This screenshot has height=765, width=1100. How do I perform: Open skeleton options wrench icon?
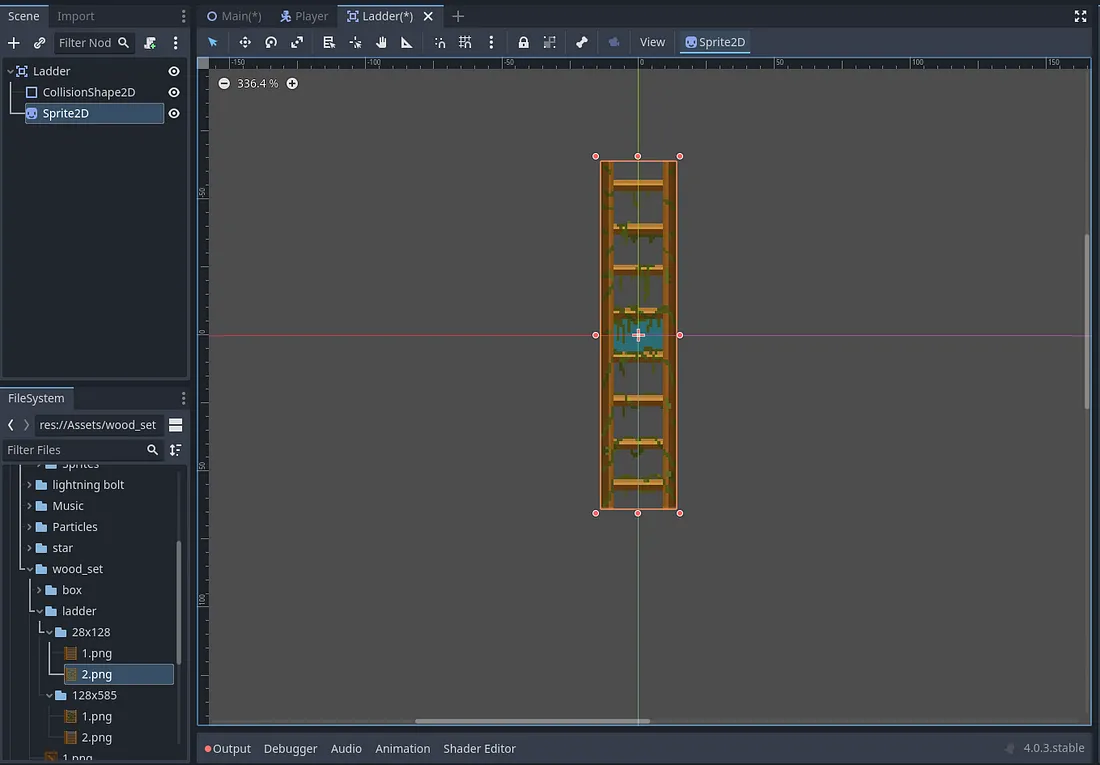click(x=582, y=42)
